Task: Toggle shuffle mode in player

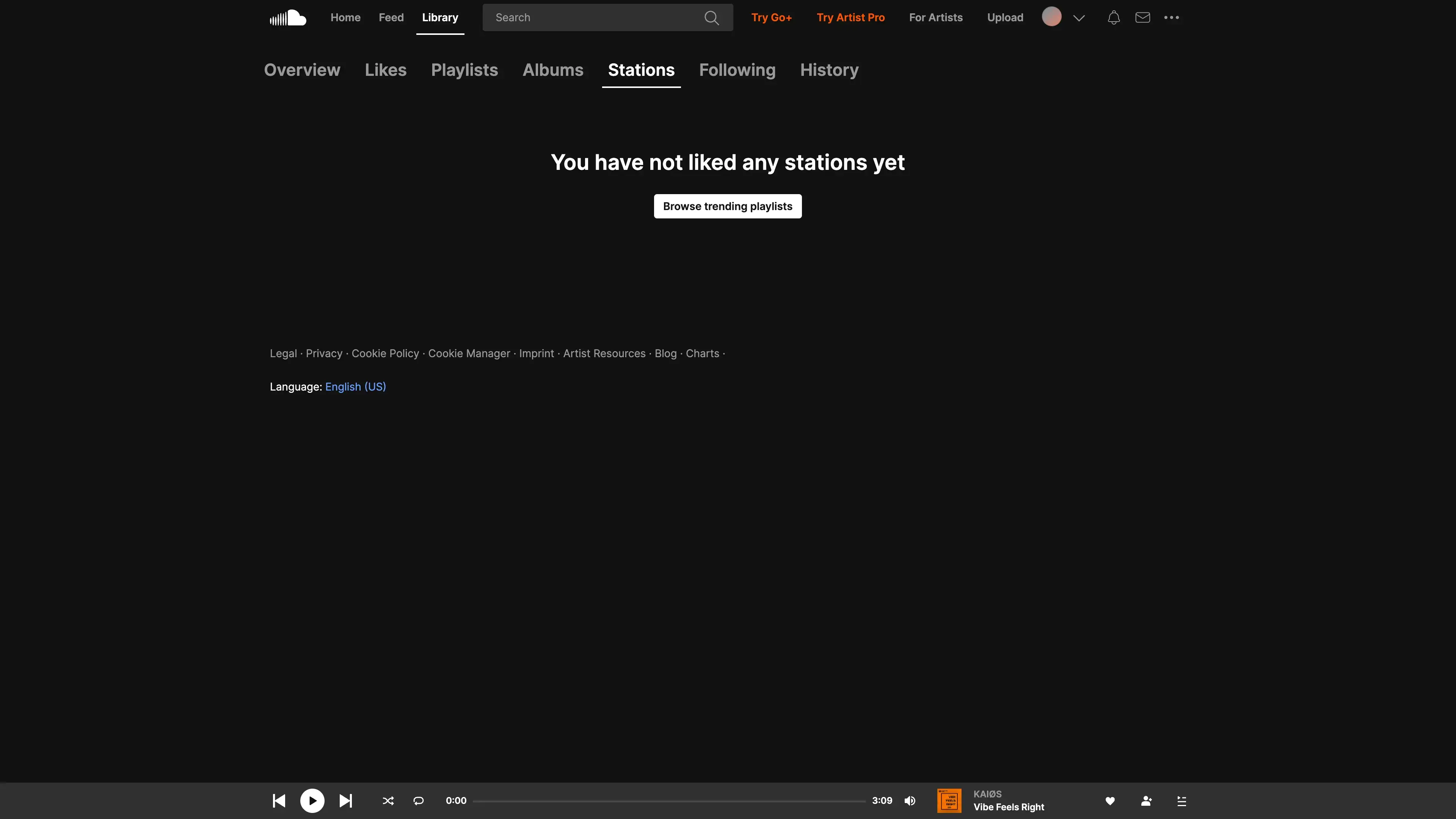Action: [388, 800]
